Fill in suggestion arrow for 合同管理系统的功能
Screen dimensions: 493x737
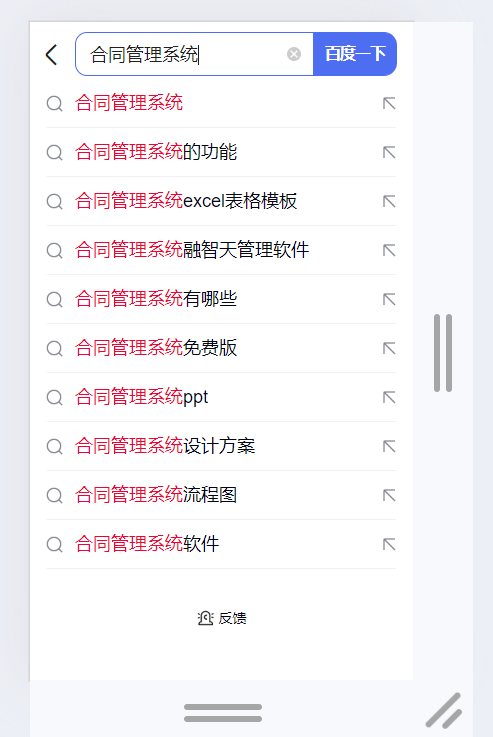click(389, 152)
